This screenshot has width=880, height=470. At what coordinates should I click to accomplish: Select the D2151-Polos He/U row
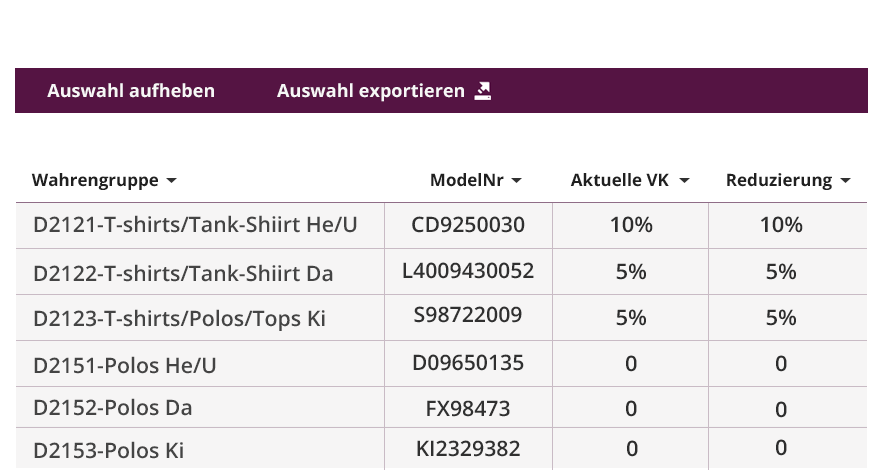point(125,365)
